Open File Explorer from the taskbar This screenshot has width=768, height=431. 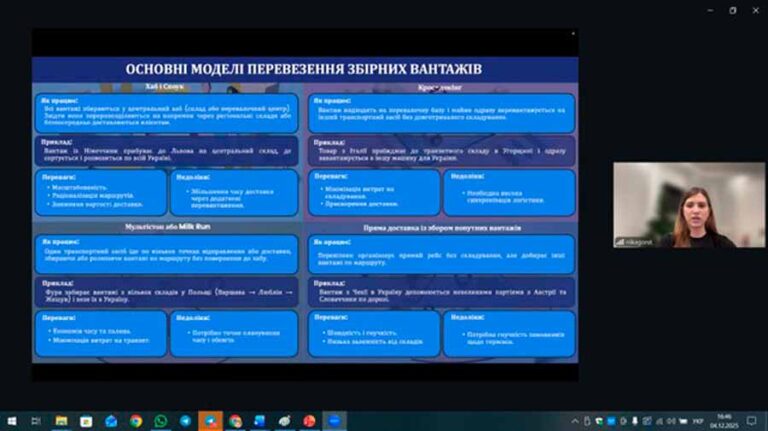(61, 421)
